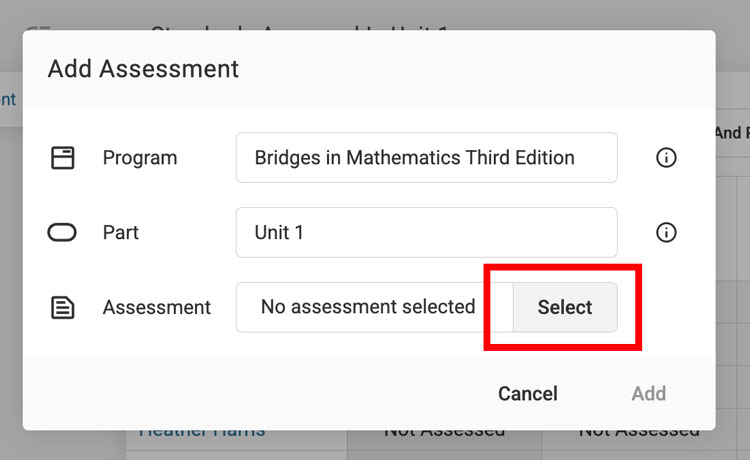Viewport: 750px width, 460px height.
Task: Open the Program dropdown showing Bridges in Mathematics
Action: point(426,158)
